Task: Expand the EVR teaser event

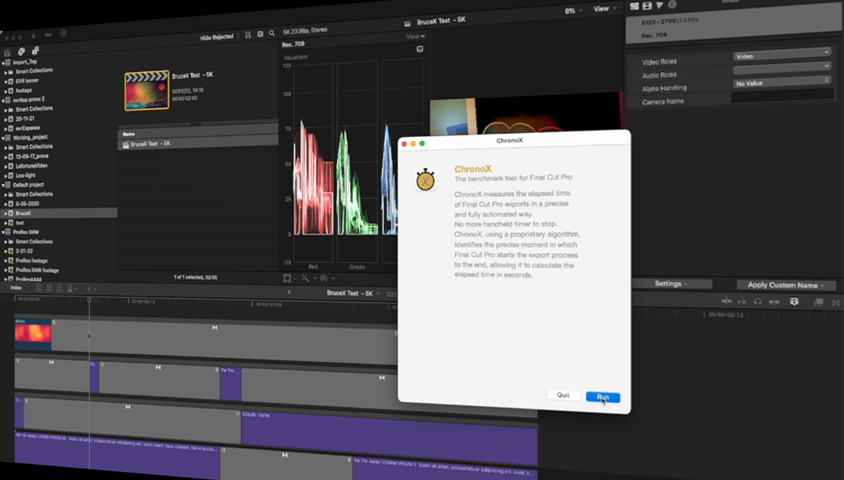Action: pyautogui.click(x=6, y=82)
